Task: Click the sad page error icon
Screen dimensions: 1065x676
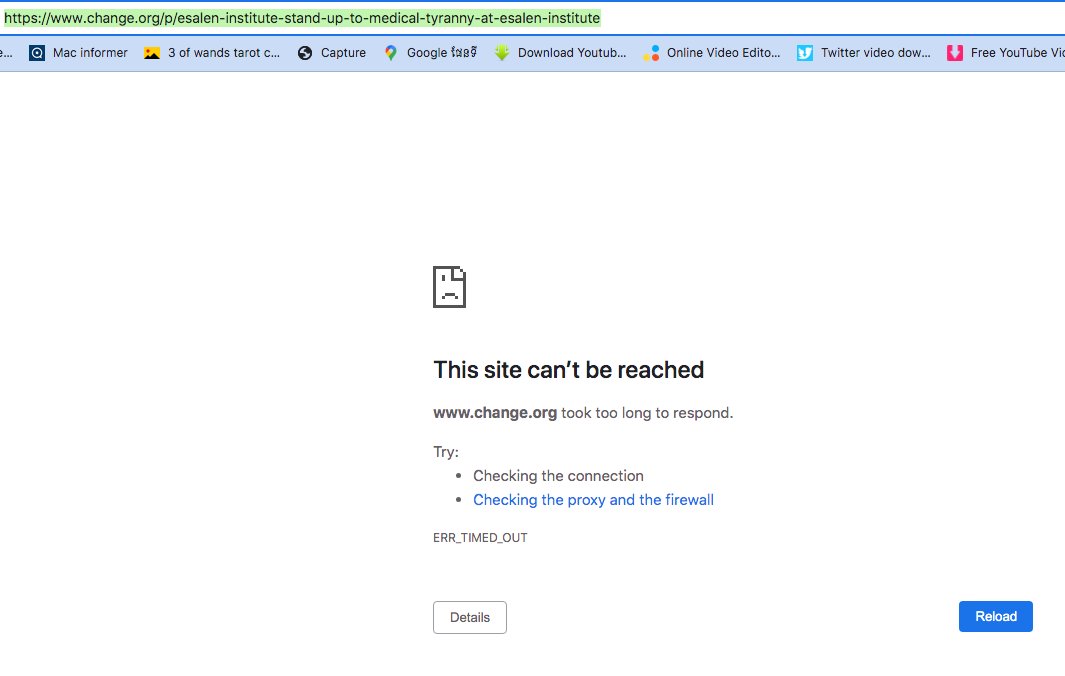Action: pyautogui.click(x=450, y=287)
